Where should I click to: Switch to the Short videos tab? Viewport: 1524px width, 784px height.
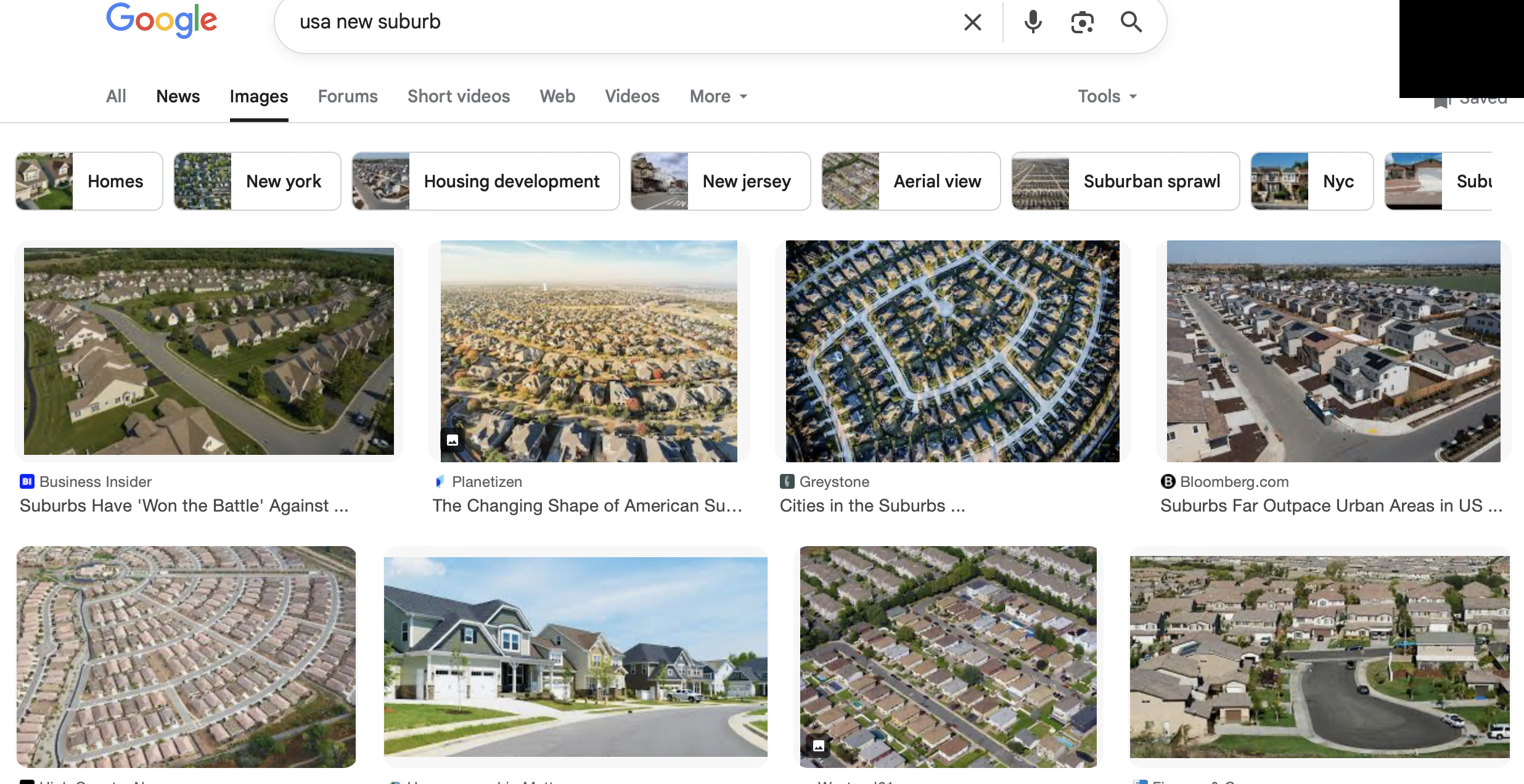pos(458,96)
